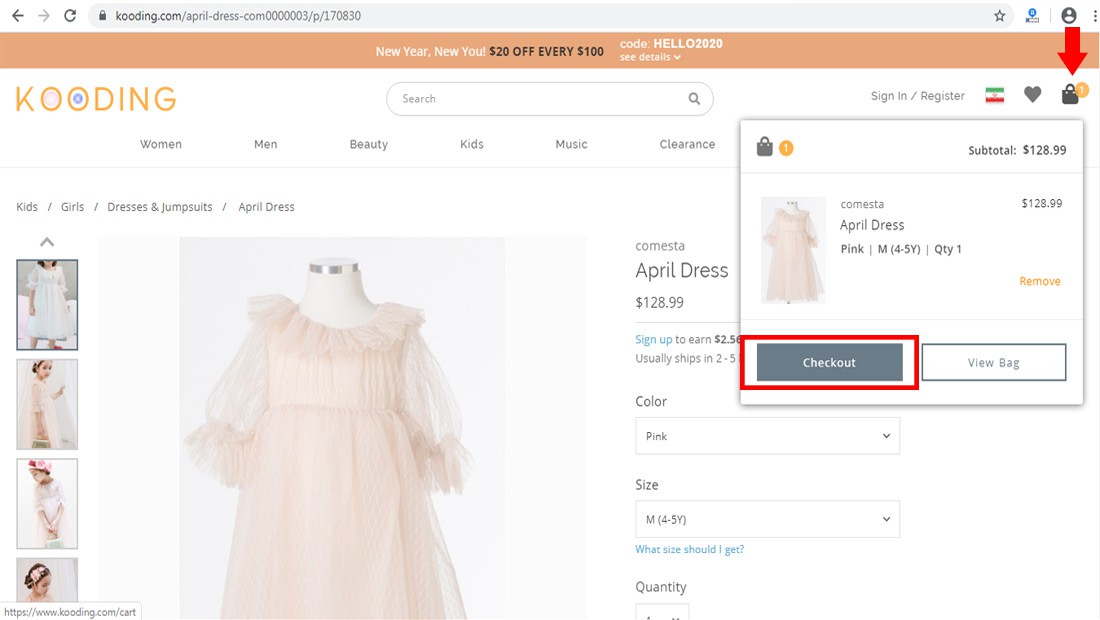Click the search magnifier icon
The image size is (1100, 620).
694,99
